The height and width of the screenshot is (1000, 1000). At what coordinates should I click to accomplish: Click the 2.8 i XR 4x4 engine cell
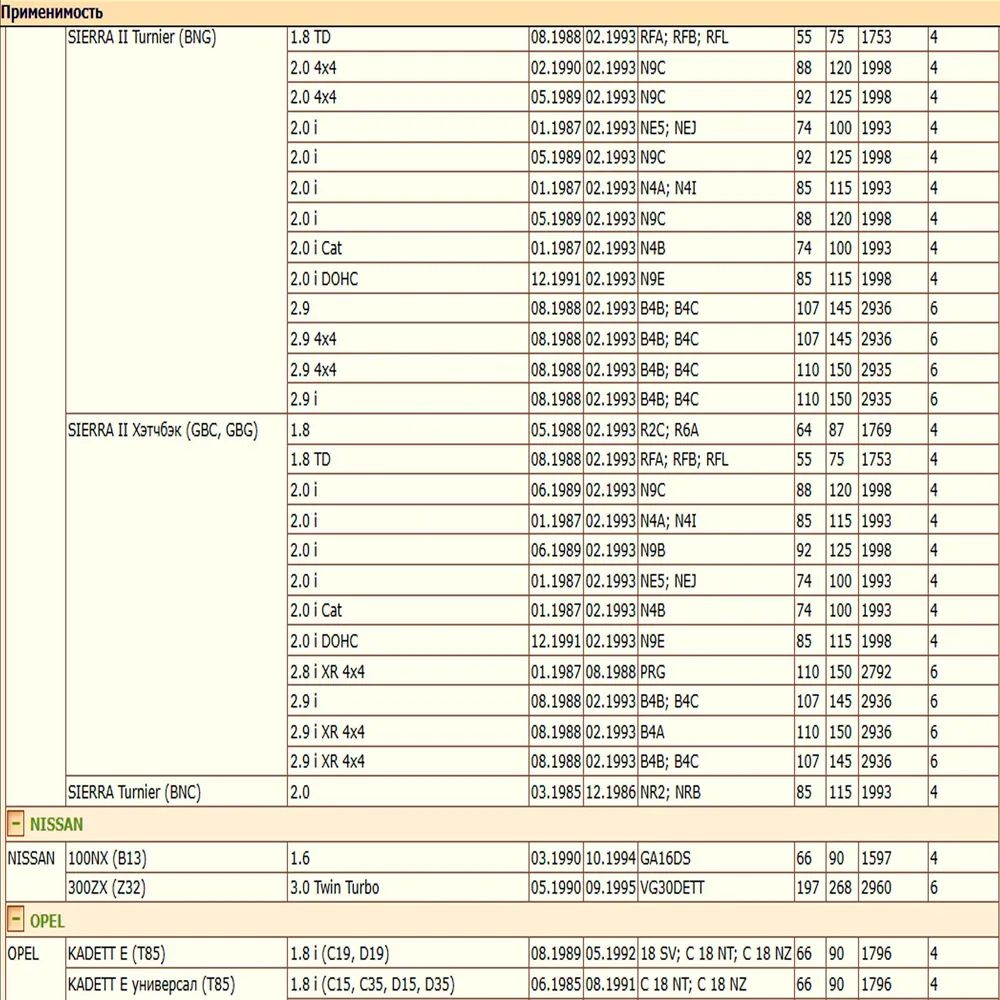[x=325, y=670]
